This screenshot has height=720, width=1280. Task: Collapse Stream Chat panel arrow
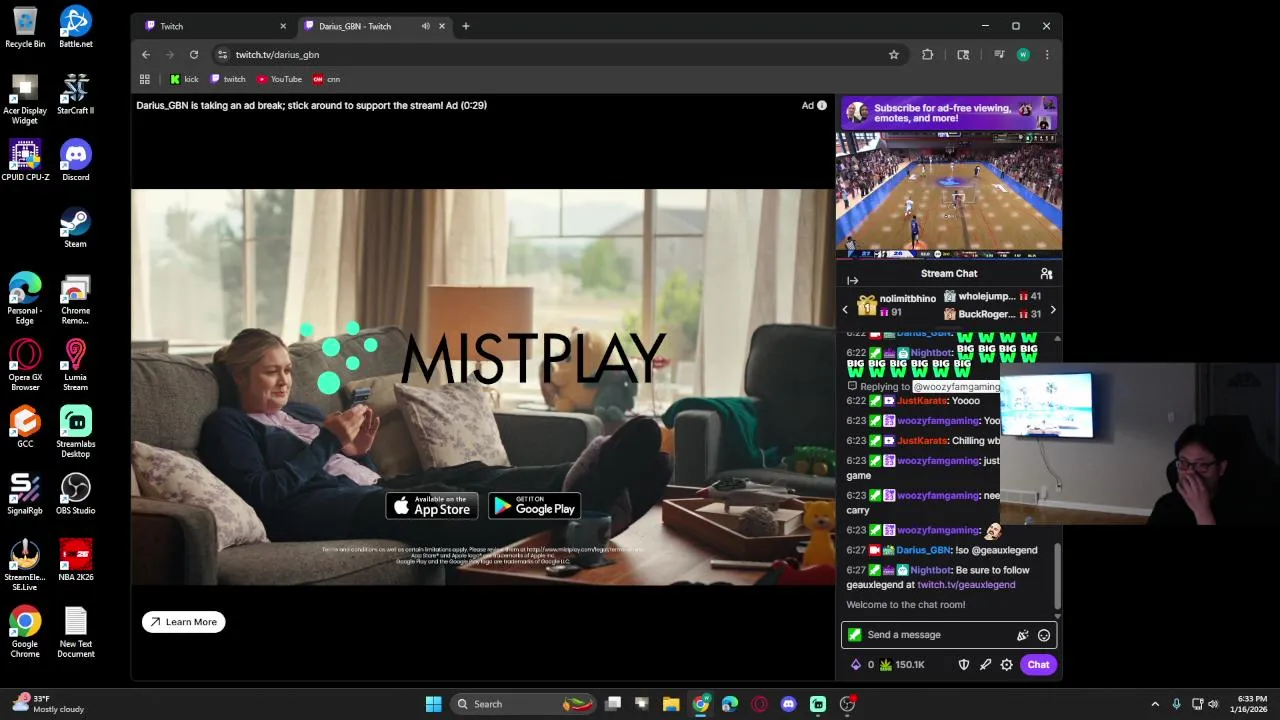click(852, 281)
